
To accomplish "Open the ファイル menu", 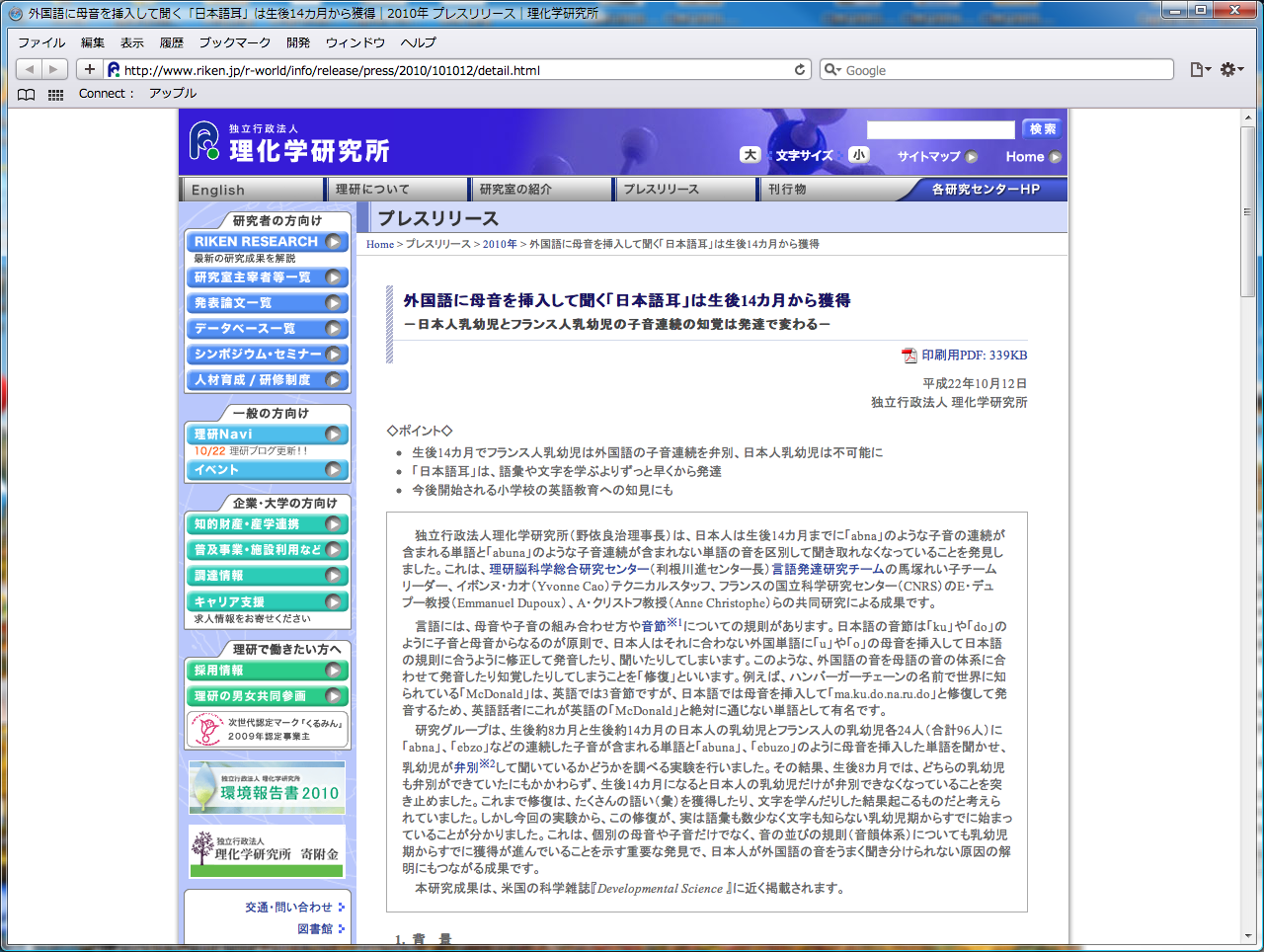I will (41, 42).
